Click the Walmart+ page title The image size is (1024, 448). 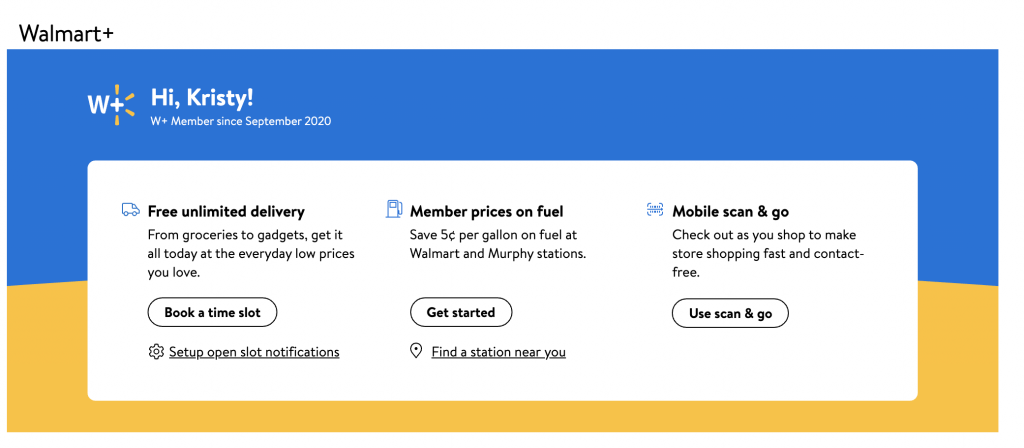(x=66, y=33)
